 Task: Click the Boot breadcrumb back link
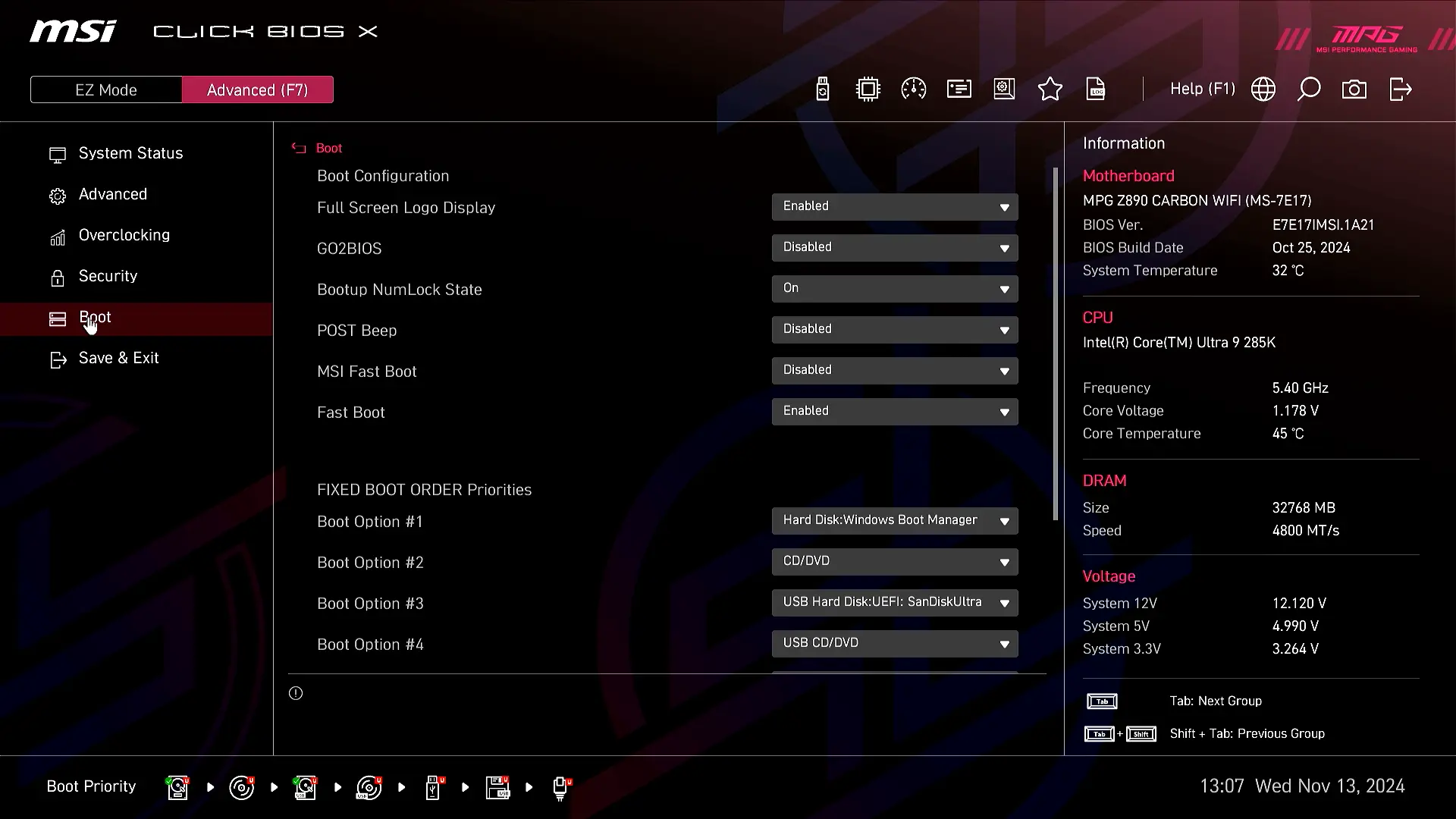pyautogui.click(x=328, y=148)
